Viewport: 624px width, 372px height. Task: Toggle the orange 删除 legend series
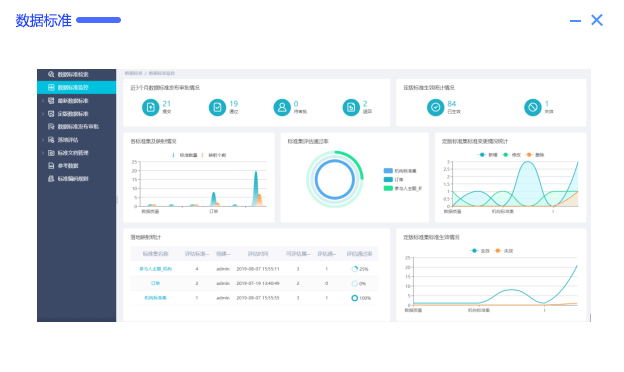click(x=534, y=155)
